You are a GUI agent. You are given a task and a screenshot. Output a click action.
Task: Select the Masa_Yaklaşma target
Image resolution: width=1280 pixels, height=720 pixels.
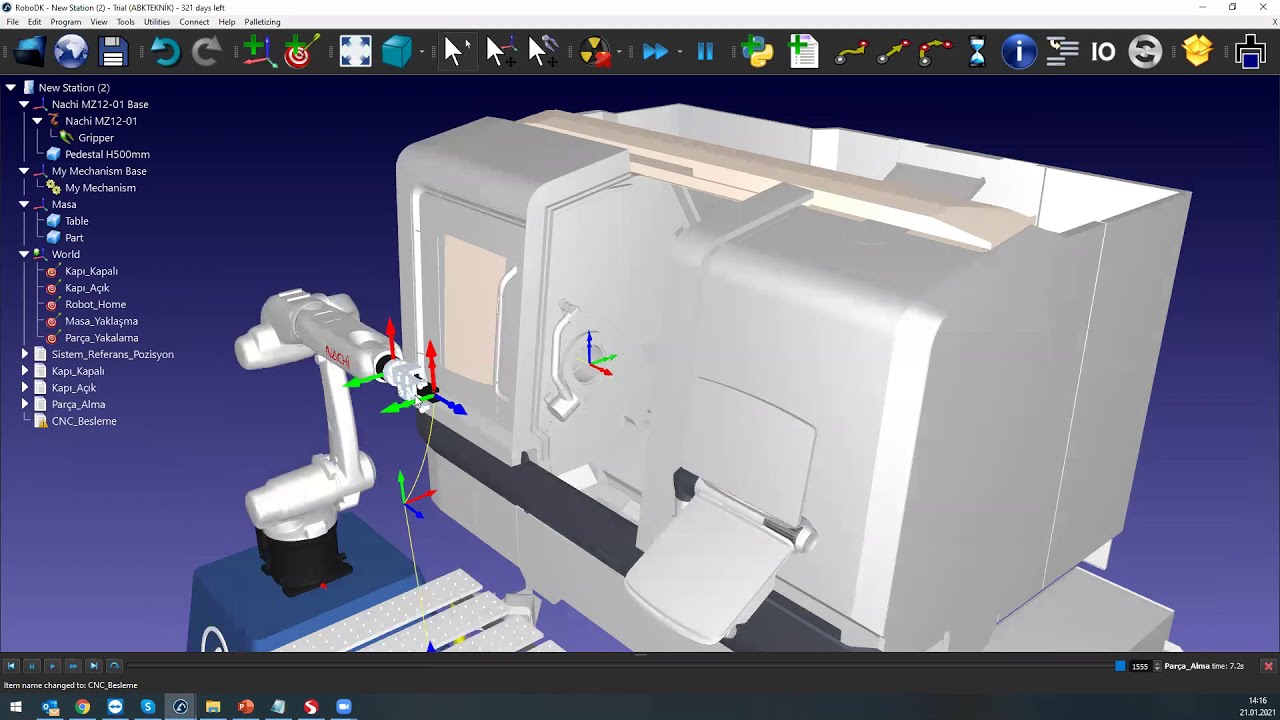coord(101,321)
